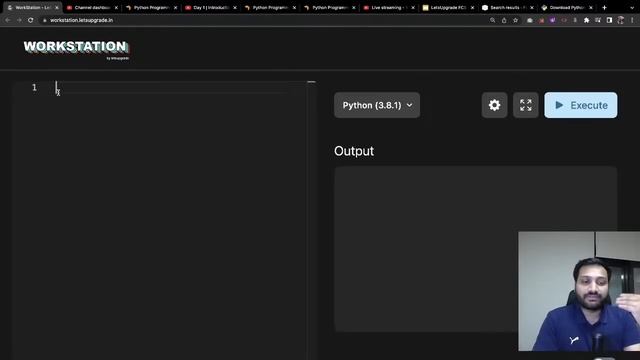The image size is (640, 360).
Task: Click the Workstation logo
Action: [76, 50]
